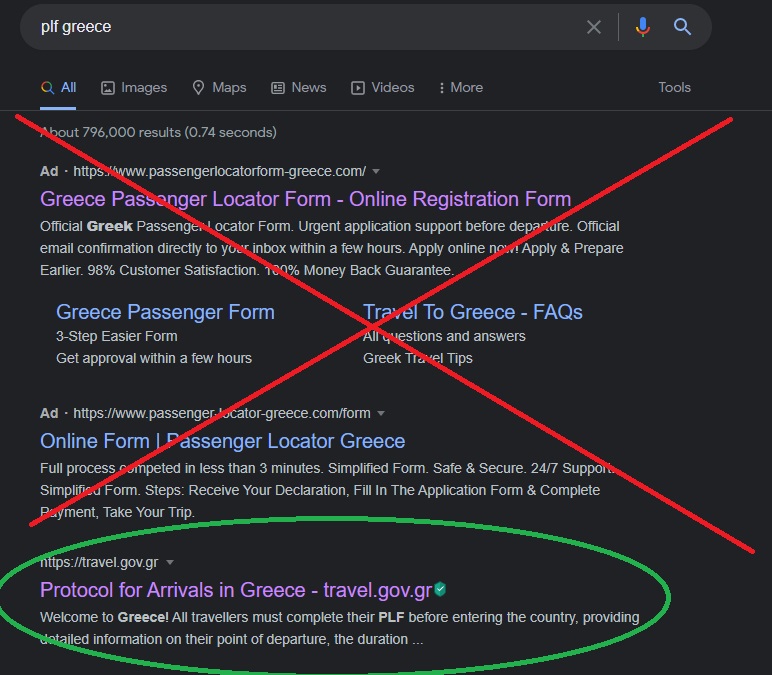Click 'Greek Travel Tips' text
The image size is (772, 675).
pos(418,358)
